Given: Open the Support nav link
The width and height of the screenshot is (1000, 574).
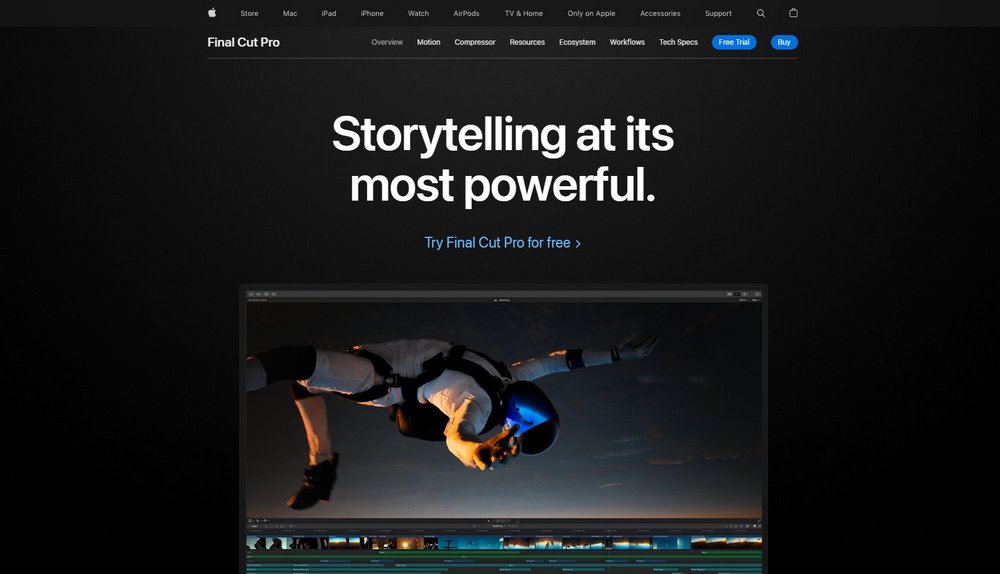Looking at the screenshot, I should tap(718, 13).
